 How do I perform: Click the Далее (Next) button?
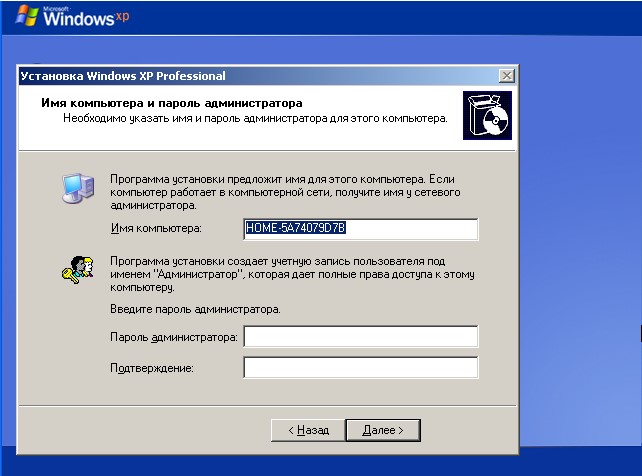[383, 430]
